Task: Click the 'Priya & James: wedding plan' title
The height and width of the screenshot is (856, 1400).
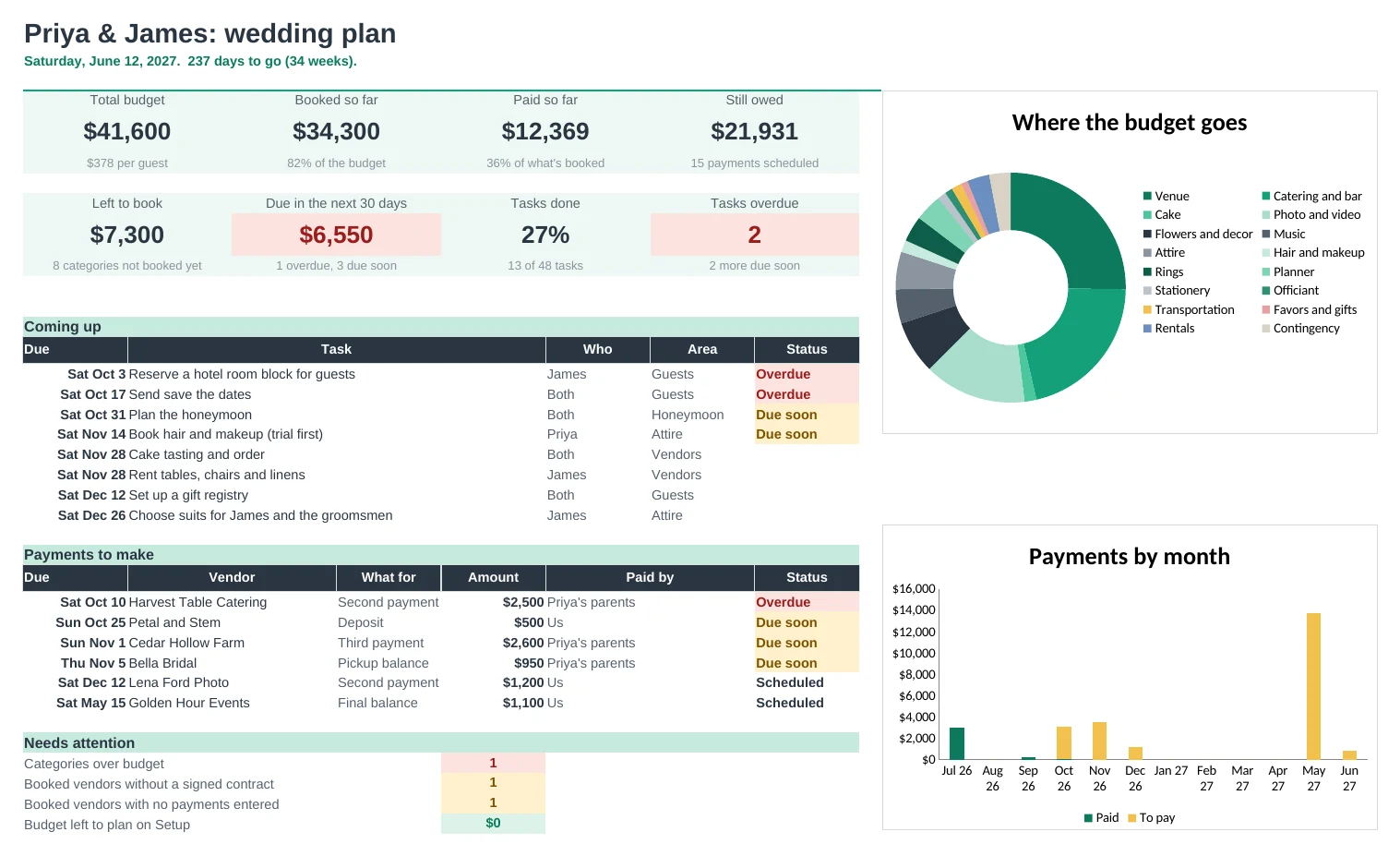Action: pyautogui.click(x=209, y=33)
